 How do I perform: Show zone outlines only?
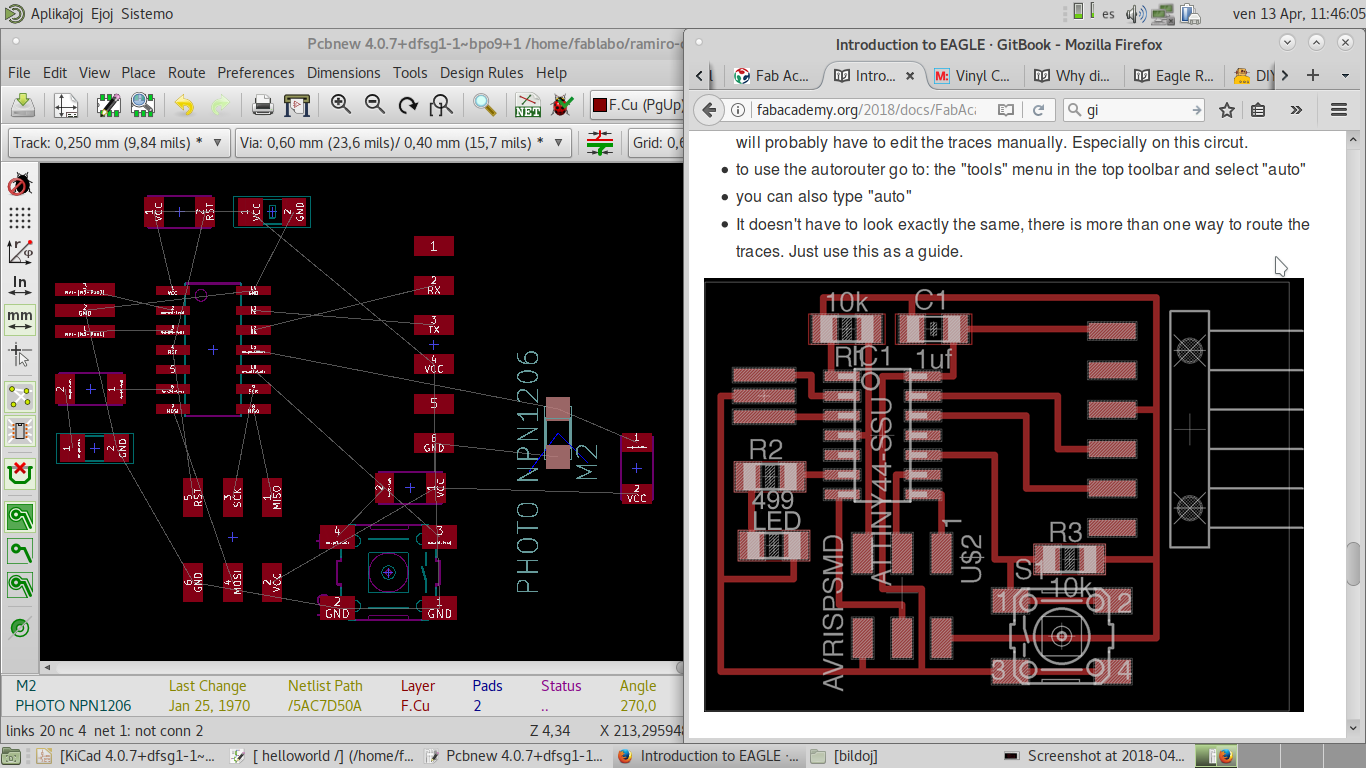(x=19, y=584)
